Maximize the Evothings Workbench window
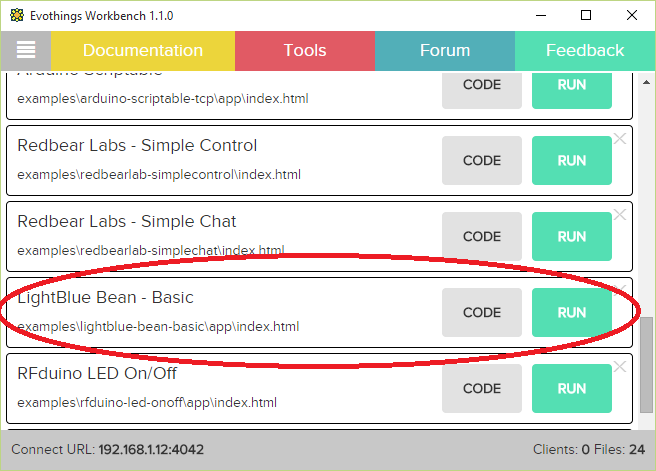This screenshot has width=656, height=471. point(585,16)
